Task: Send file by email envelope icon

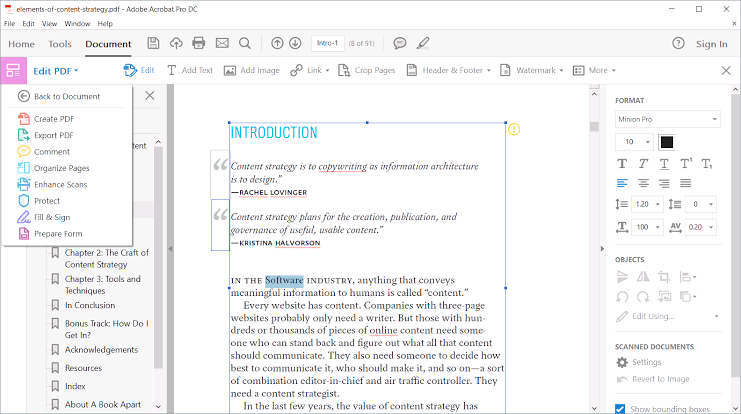Action: tap(222, 43)
